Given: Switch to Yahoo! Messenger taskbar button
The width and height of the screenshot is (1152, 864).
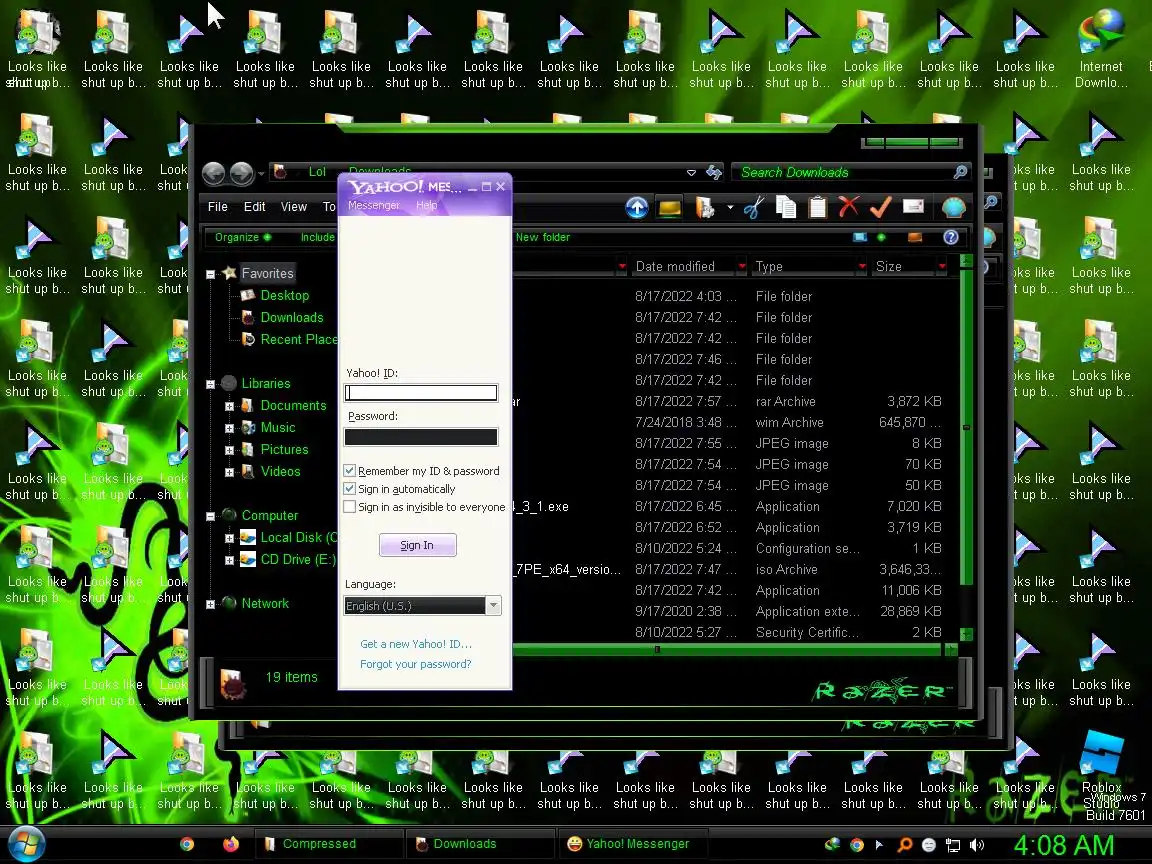Looking at the screenshot, I should point(633,844).
